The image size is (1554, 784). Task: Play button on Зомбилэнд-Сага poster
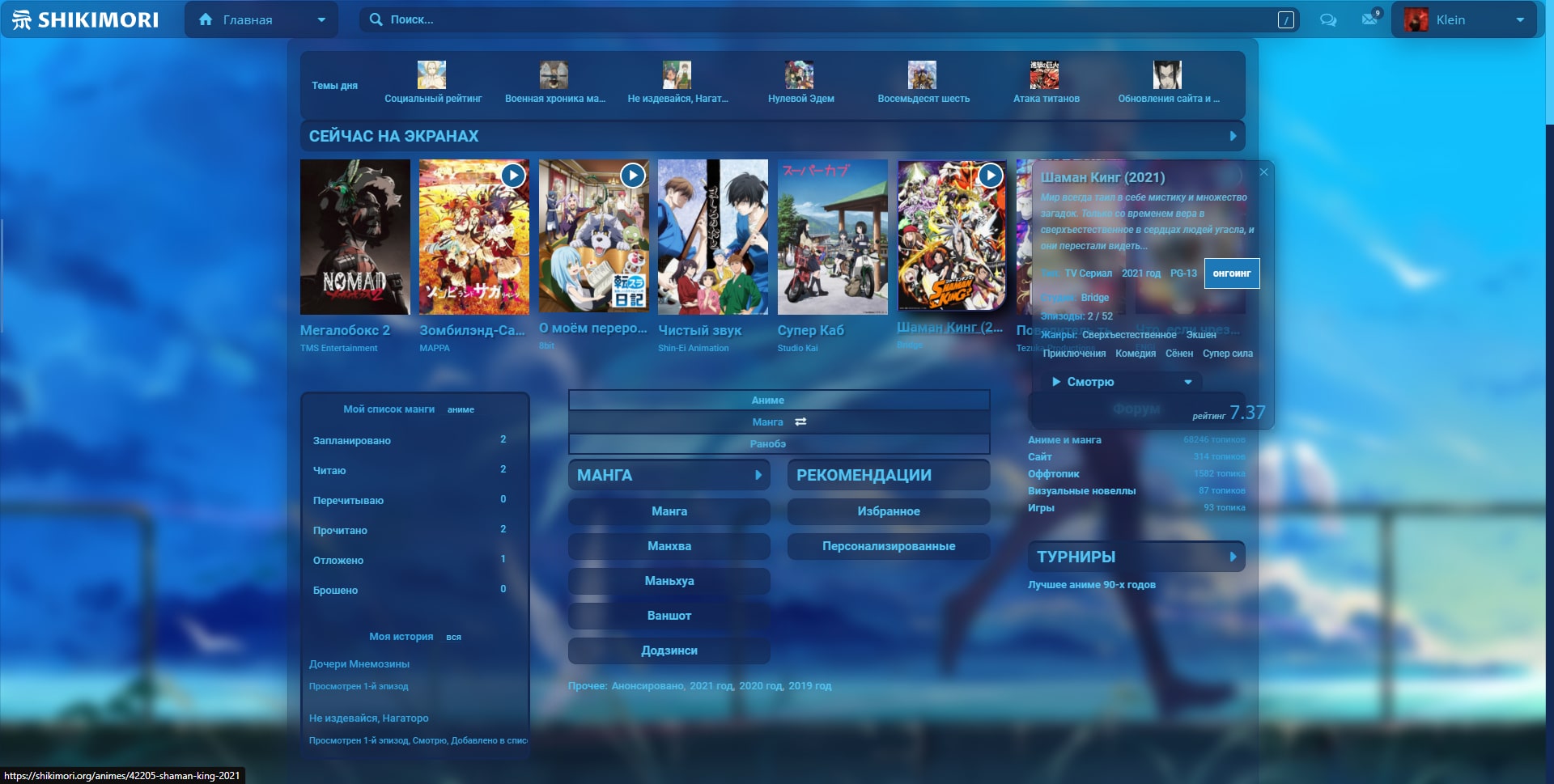[513, 175]
